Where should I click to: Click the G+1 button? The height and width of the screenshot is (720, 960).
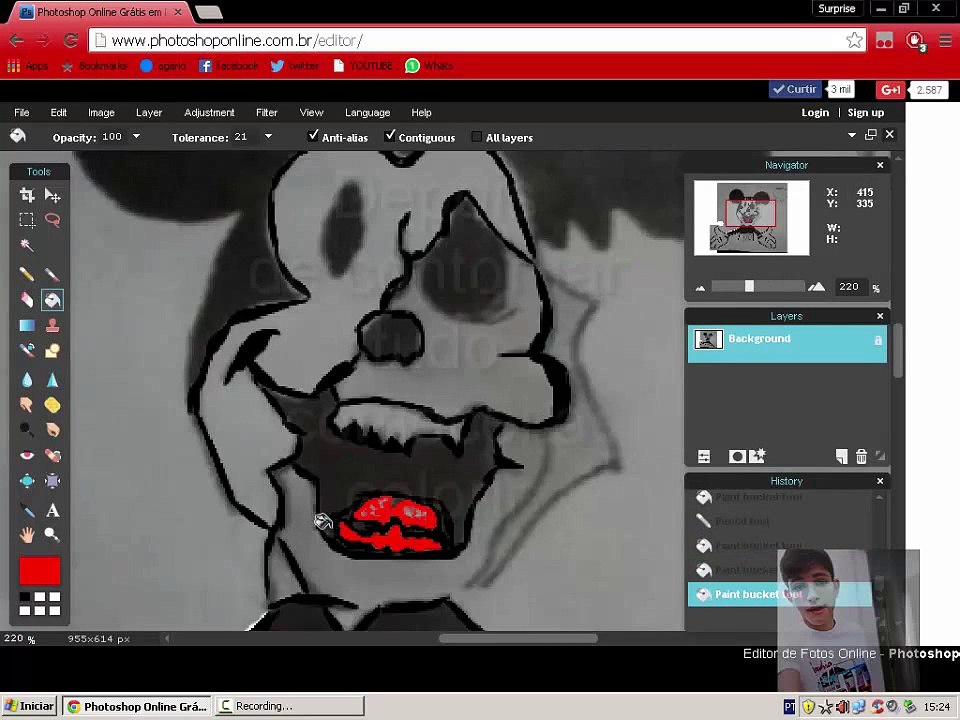pos(891,90)
